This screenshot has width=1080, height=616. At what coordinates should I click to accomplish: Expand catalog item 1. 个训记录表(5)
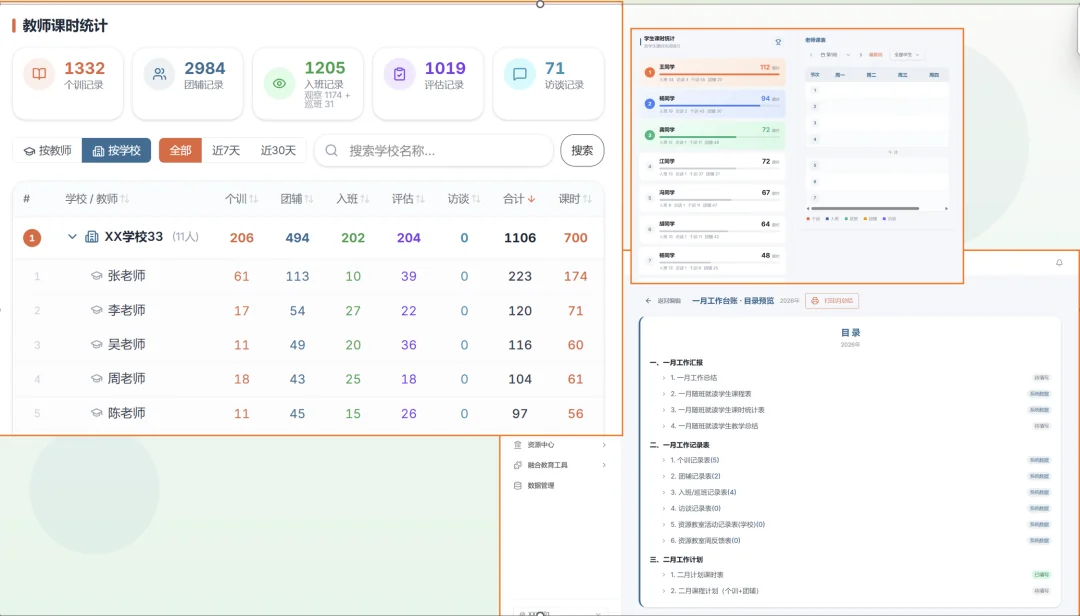664,460
